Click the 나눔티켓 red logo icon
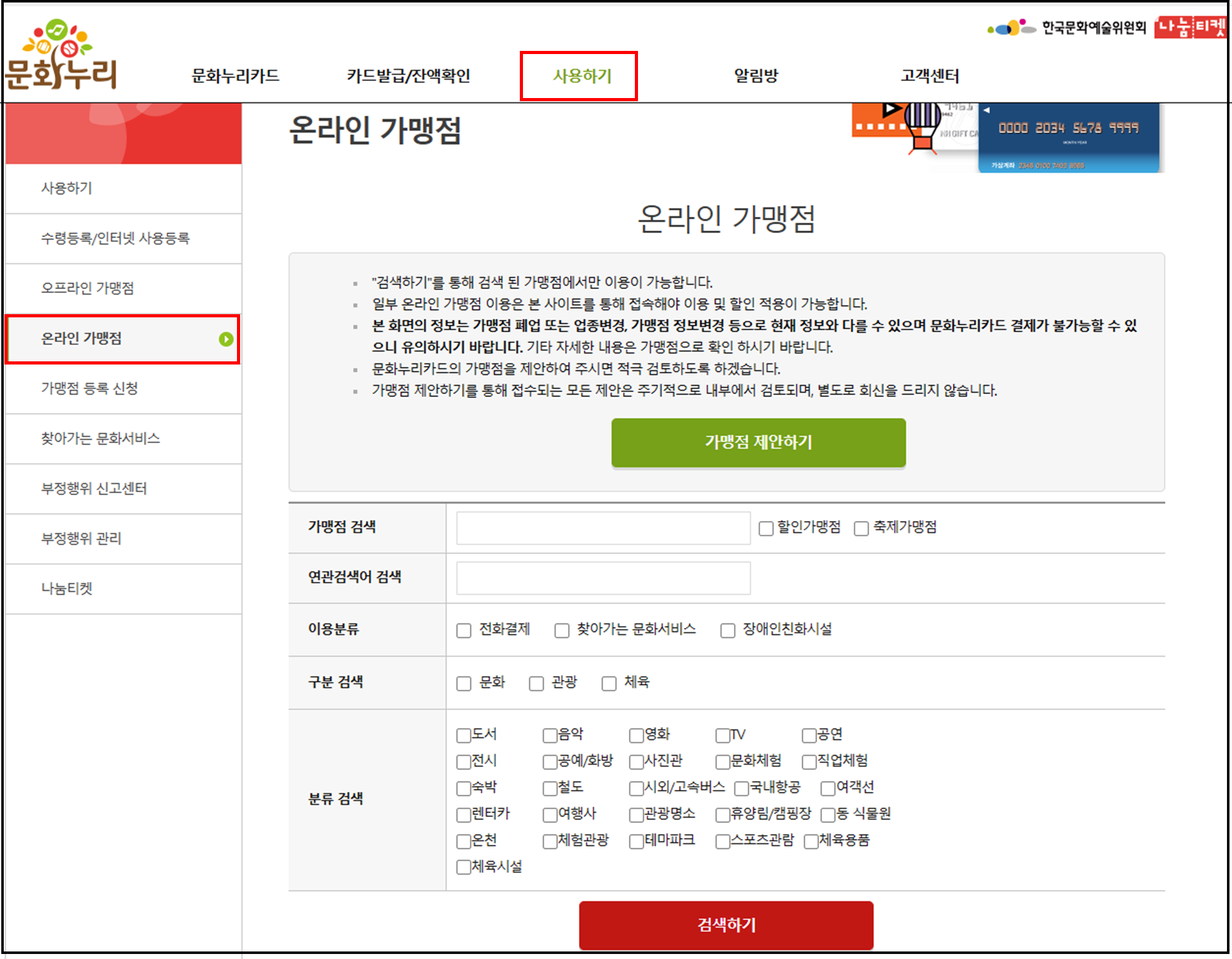The image size is (1232, 959). click(x=1190, y=27)
